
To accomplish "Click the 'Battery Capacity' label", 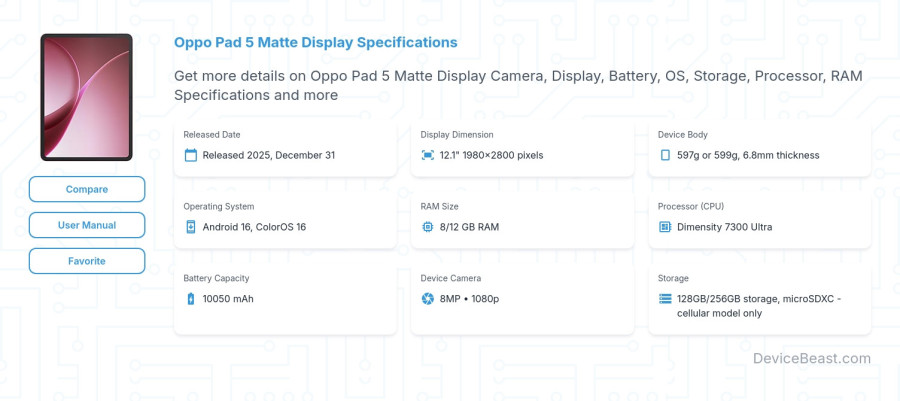I will 216,278.
